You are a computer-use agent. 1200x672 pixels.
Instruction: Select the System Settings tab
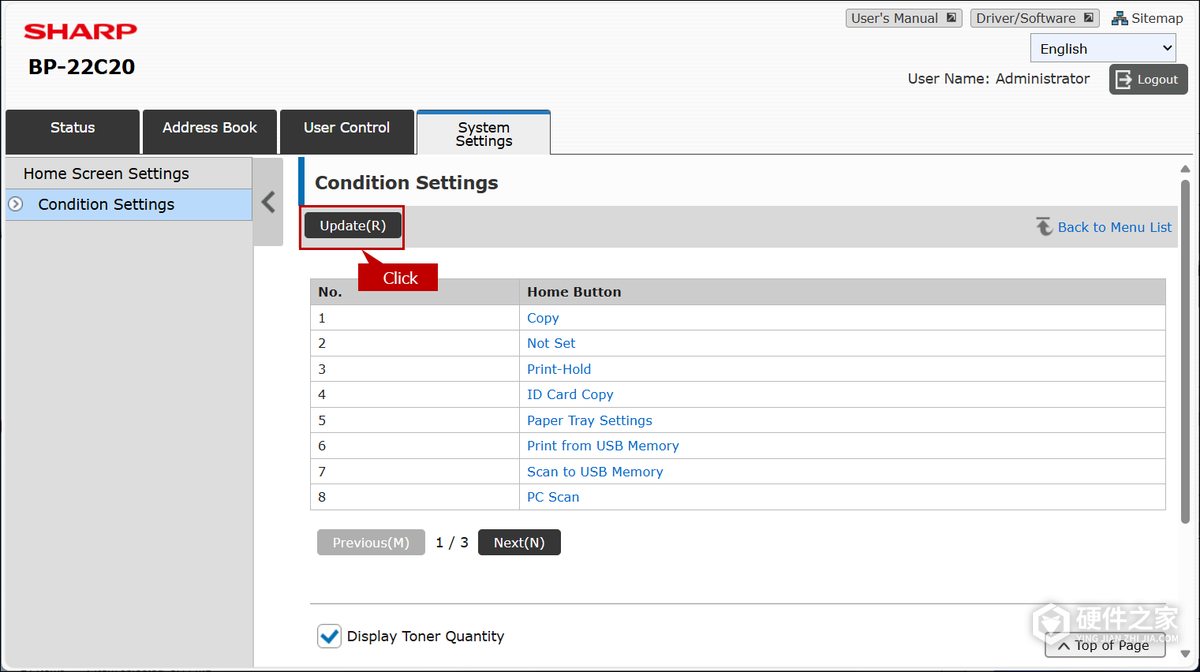(484, 132)
